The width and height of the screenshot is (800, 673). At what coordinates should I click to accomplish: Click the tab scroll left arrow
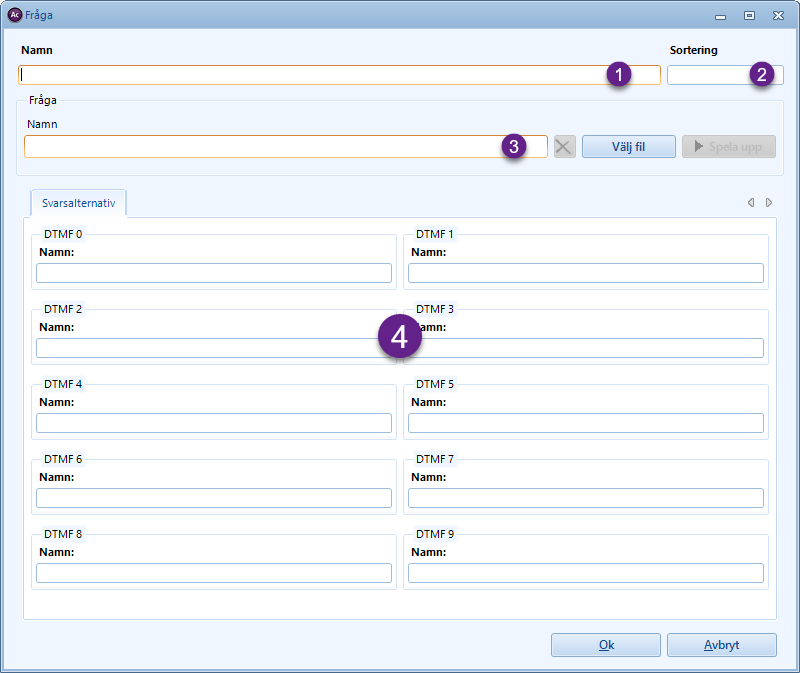point(751,203)
